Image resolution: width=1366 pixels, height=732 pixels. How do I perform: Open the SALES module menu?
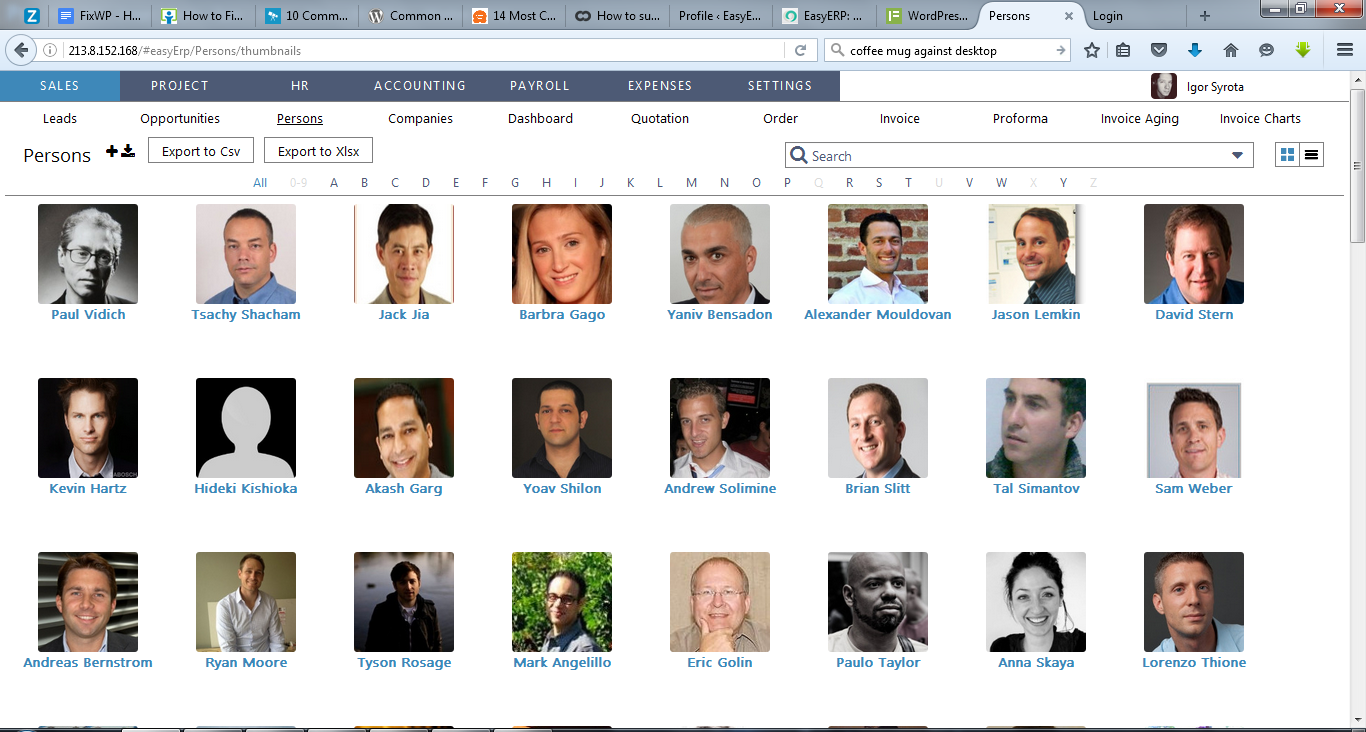tap(60, 86)
